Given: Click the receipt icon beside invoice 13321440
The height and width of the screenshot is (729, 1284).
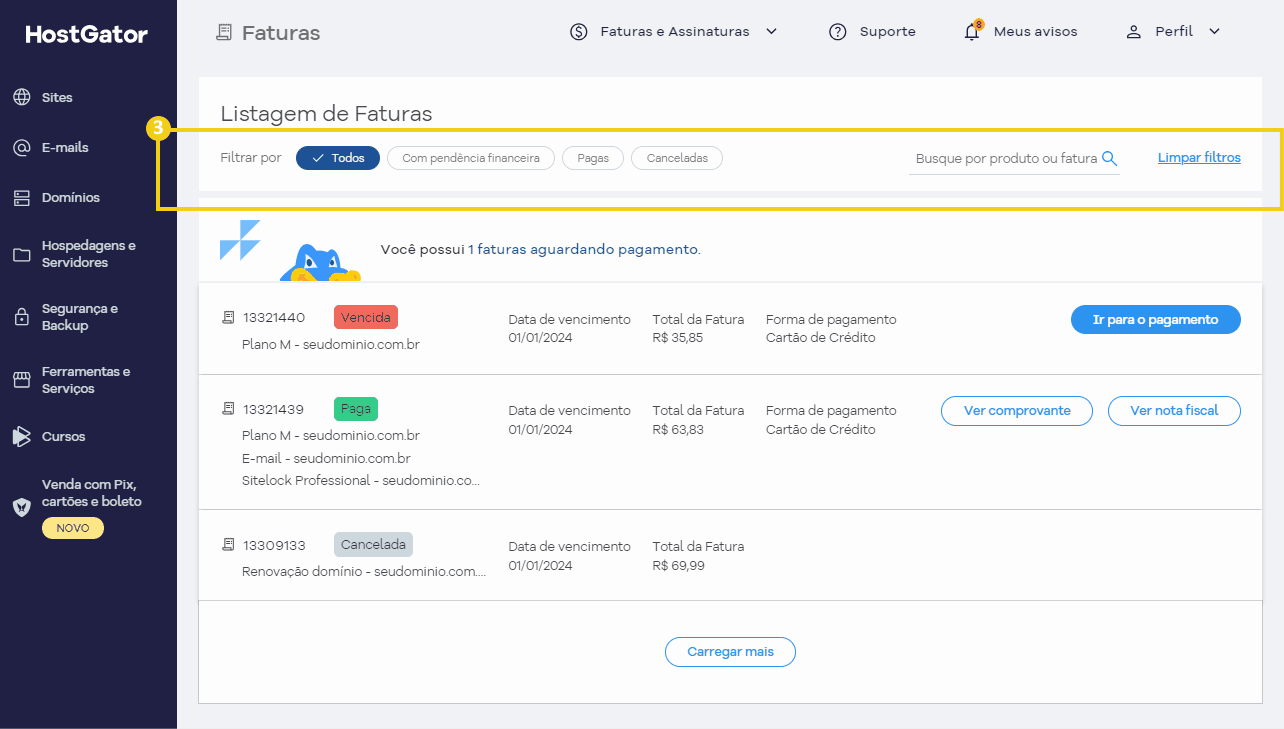Looking at the screenshot, I should pyautogui.click(x=228, y=318).
